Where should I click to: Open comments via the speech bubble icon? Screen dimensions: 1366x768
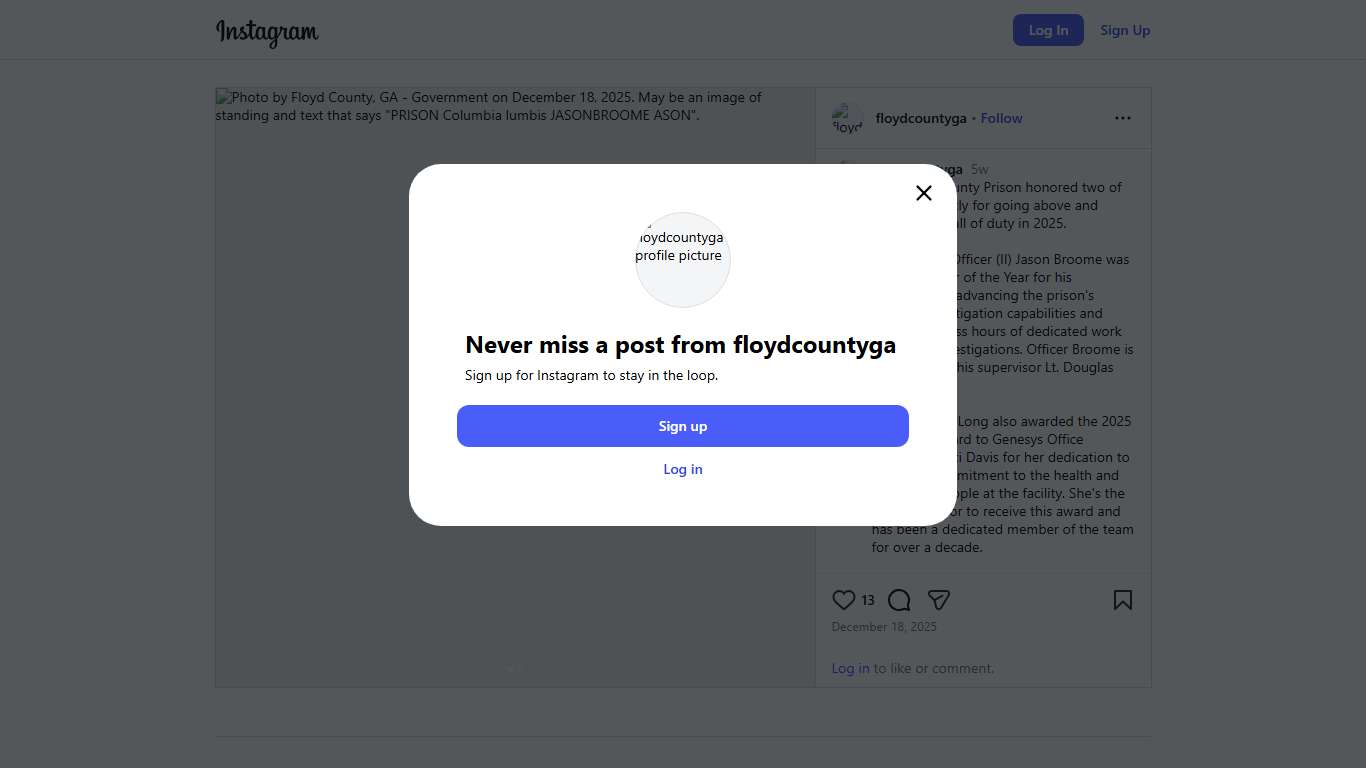coord(899,600)
